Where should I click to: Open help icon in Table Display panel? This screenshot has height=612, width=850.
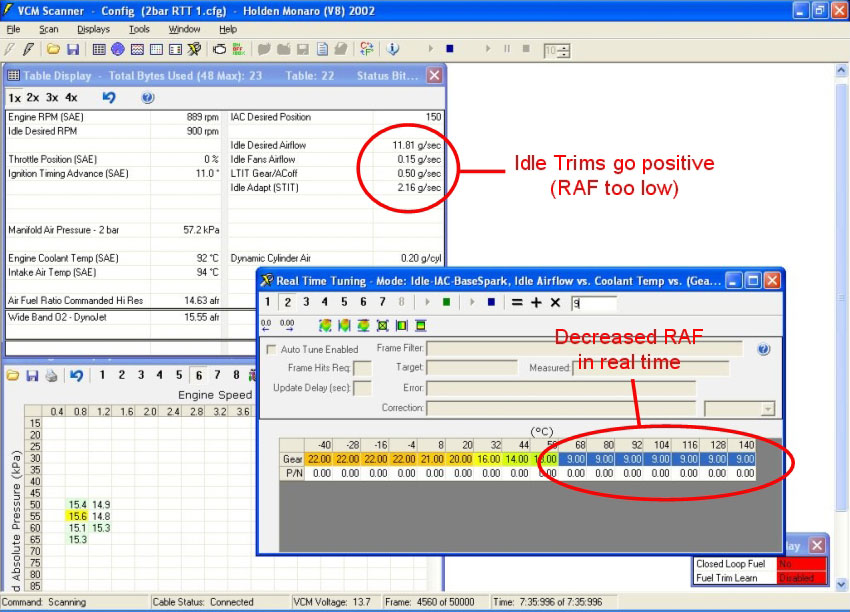pyautogui.click(x=148, y=98)
